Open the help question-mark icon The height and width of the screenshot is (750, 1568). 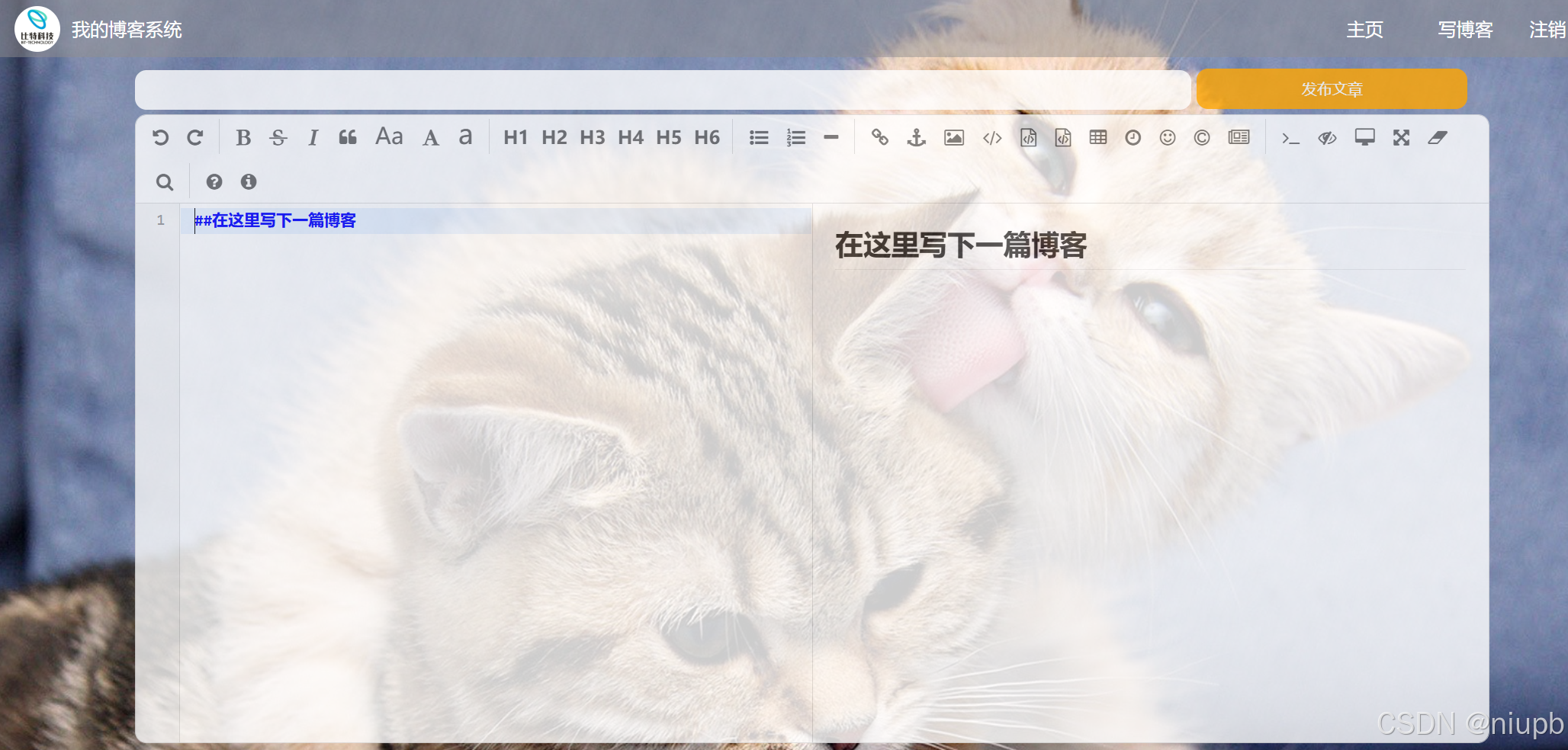point(214,181)
